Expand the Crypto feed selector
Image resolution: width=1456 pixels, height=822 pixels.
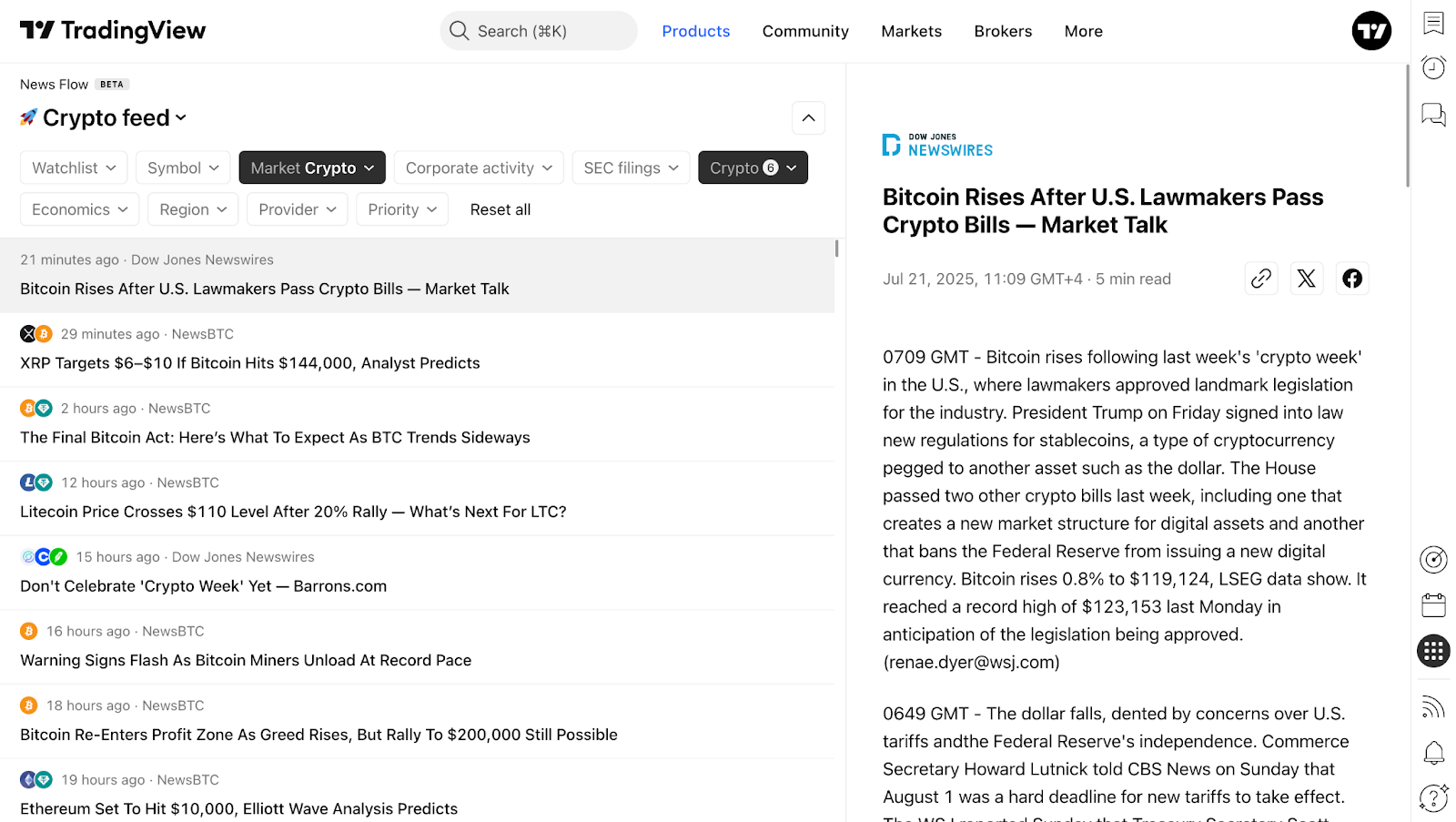tap(115, 117)
